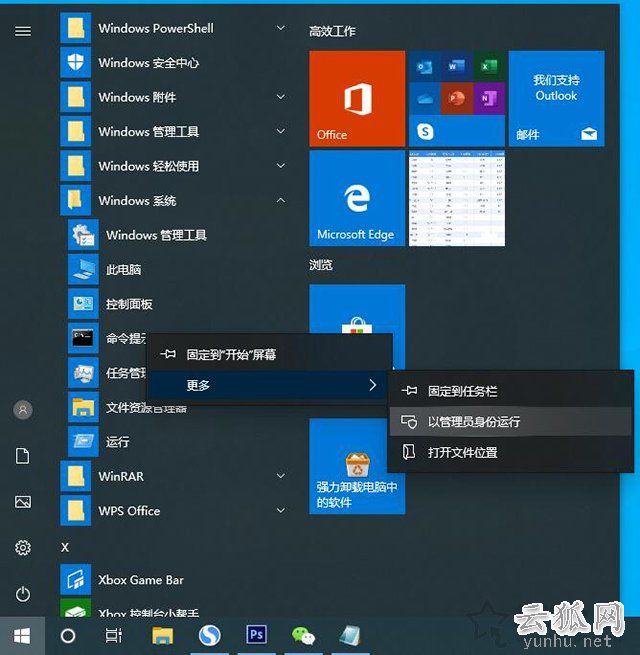
Task: Click the hamburger menu at top left
Action: (23, 31)
